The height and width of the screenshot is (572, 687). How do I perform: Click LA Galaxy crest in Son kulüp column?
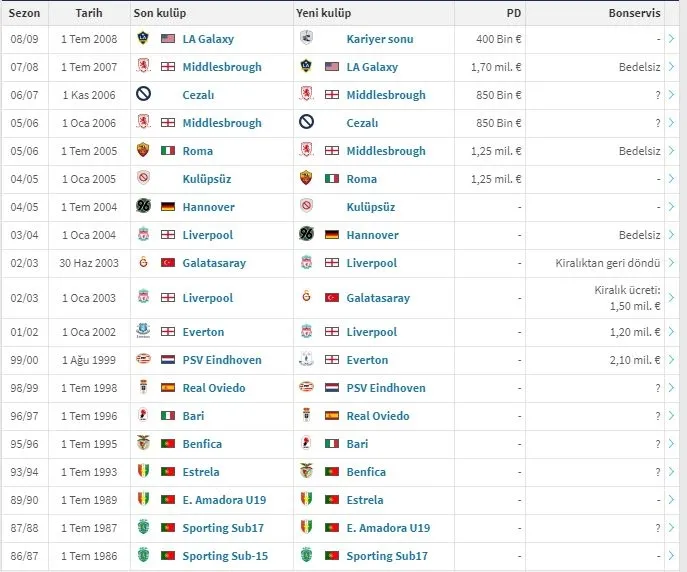pyautogui.click(x=143, y=39)
